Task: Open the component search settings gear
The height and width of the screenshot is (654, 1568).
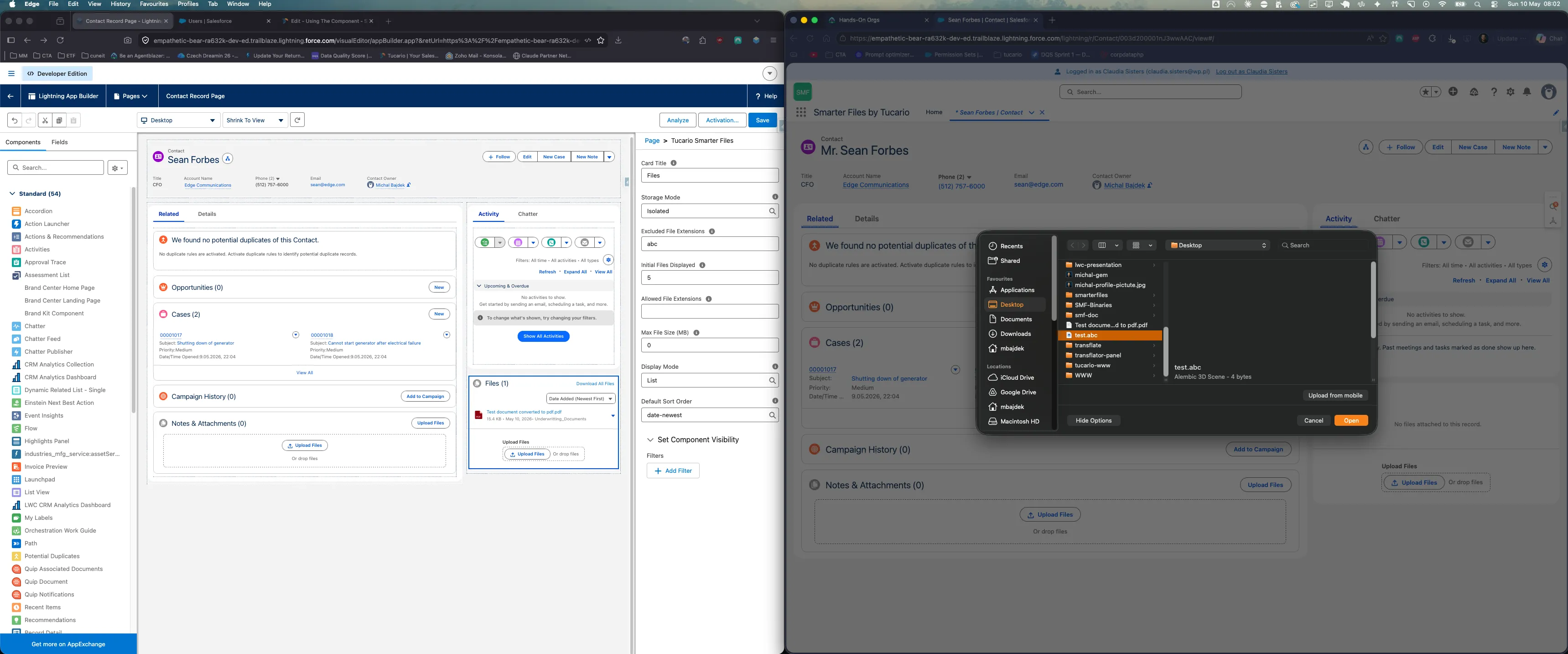Action: (118, 167)
